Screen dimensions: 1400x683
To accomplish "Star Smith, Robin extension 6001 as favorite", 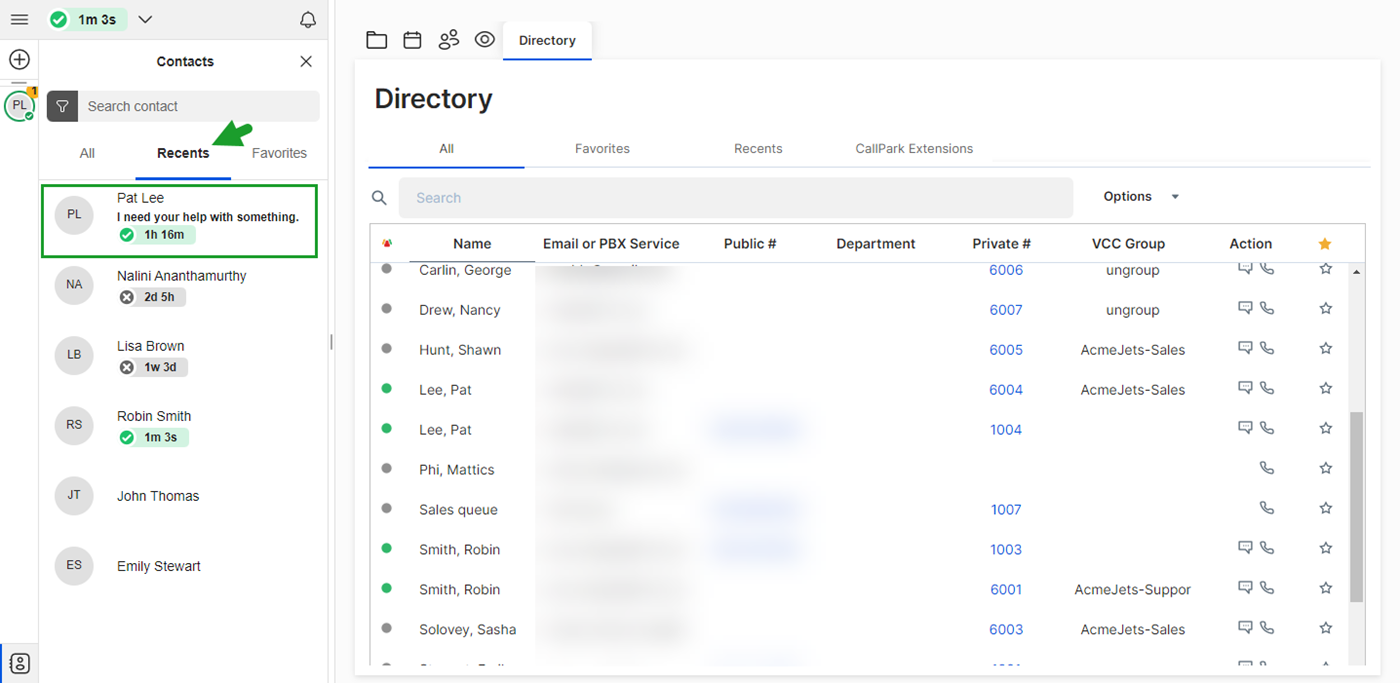I will pos(1326,589).
